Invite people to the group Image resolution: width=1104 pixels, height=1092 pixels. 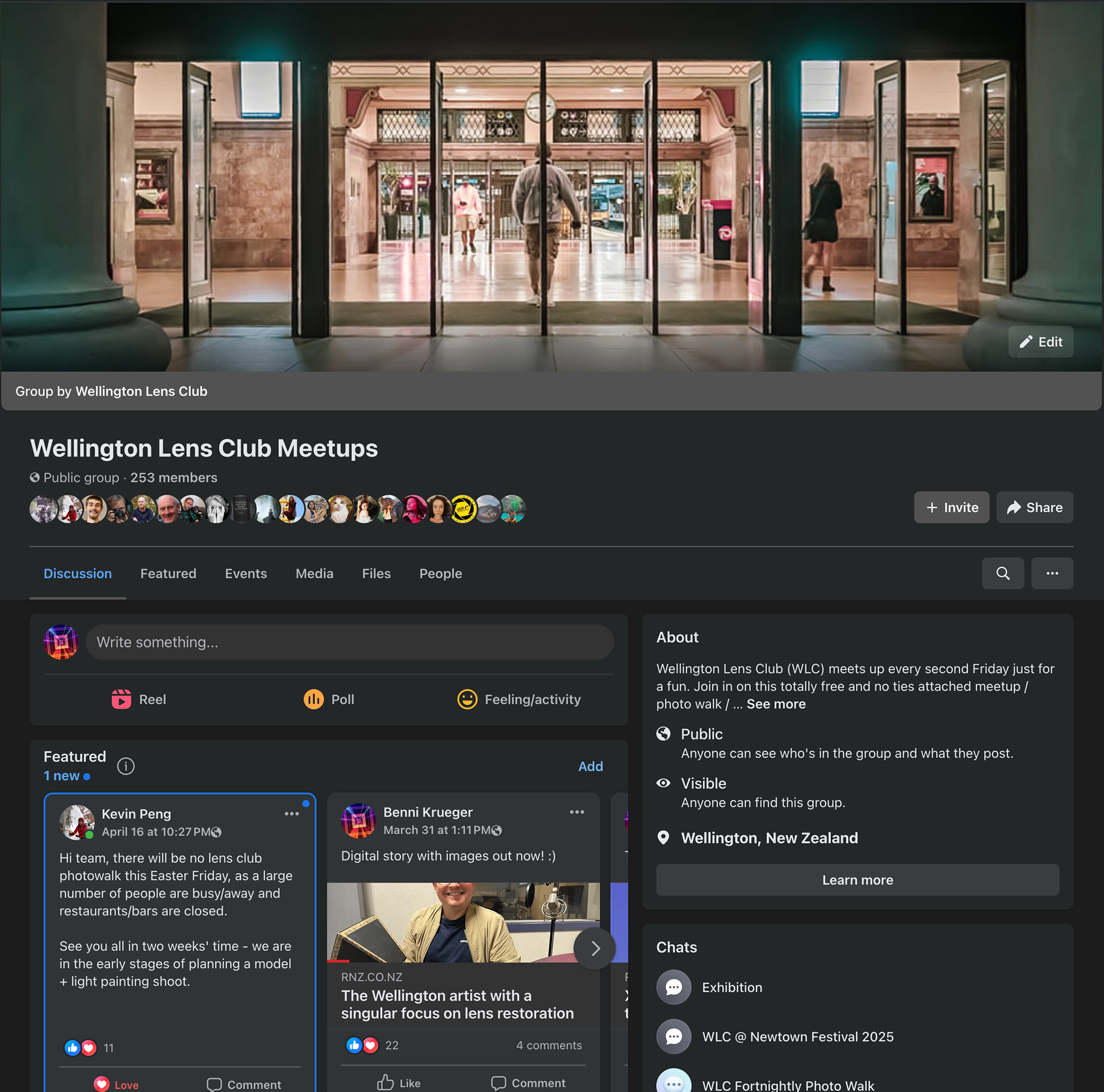[x=951, y=507]
